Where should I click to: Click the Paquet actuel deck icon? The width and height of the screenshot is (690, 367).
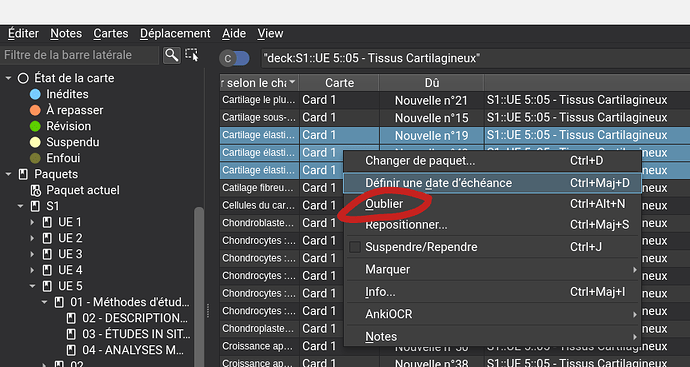coord(35,190)
